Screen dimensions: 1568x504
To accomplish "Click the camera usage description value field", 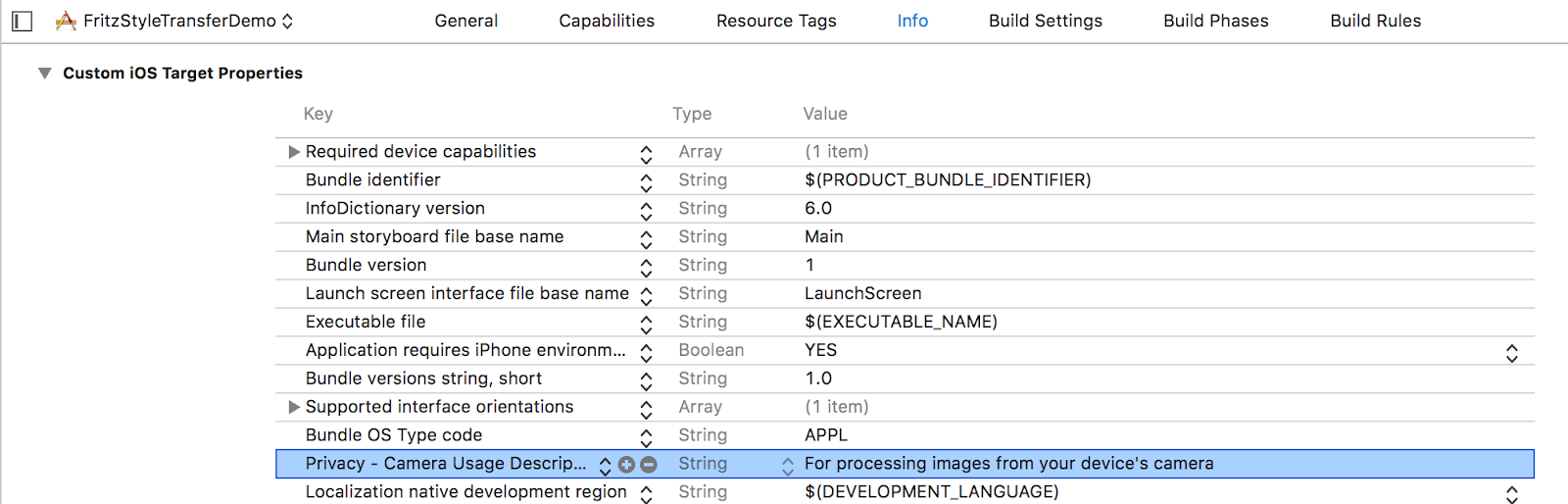I will [x=1008, y=464].
